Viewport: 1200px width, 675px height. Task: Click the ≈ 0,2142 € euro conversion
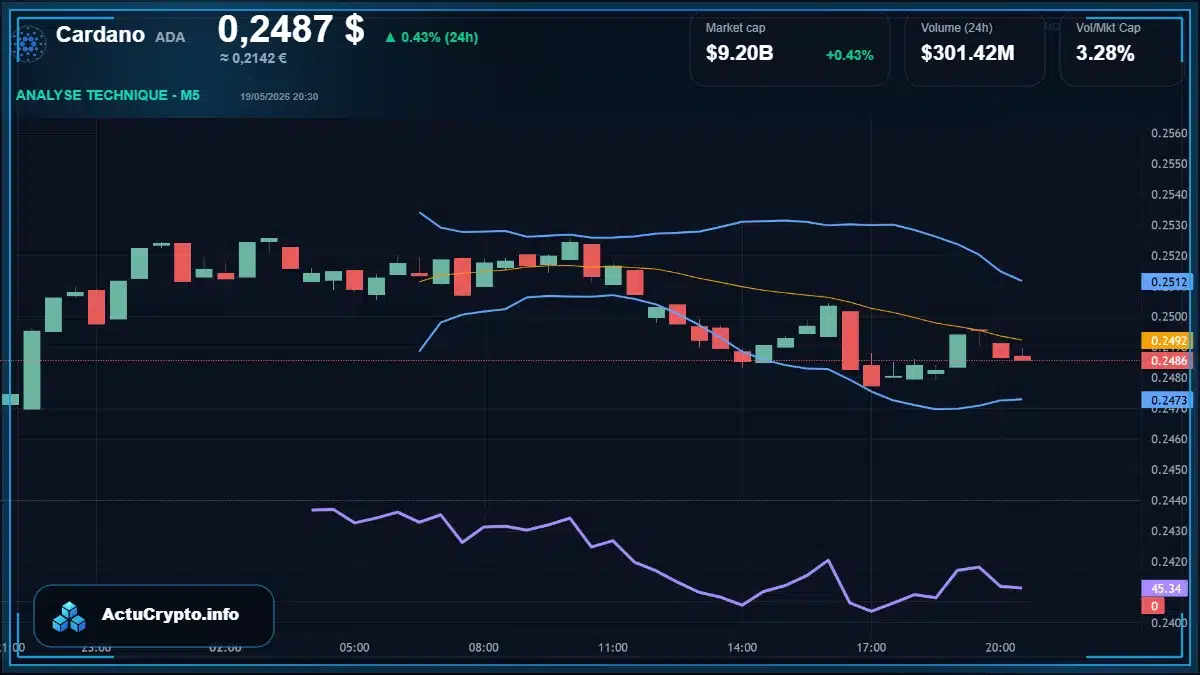coord(254,58)
